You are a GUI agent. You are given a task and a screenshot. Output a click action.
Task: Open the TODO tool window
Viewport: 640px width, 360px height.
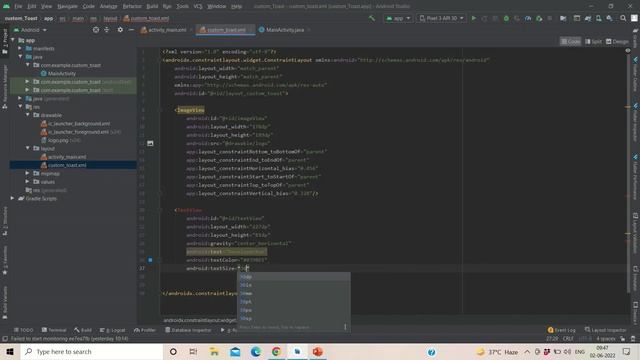pyautogui.click(x=24, y=330)
